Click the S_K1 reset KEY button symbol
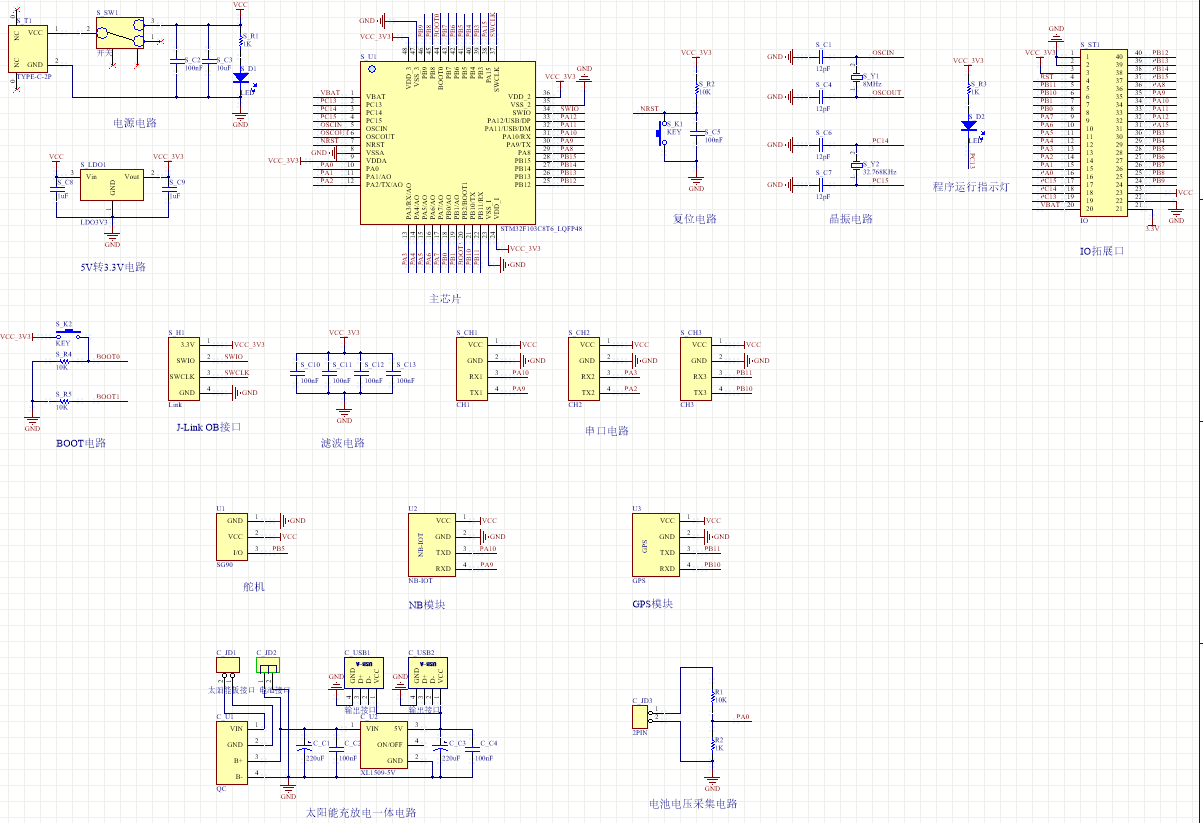Viewport: 1203px width, 823px height. coord(662,134)
